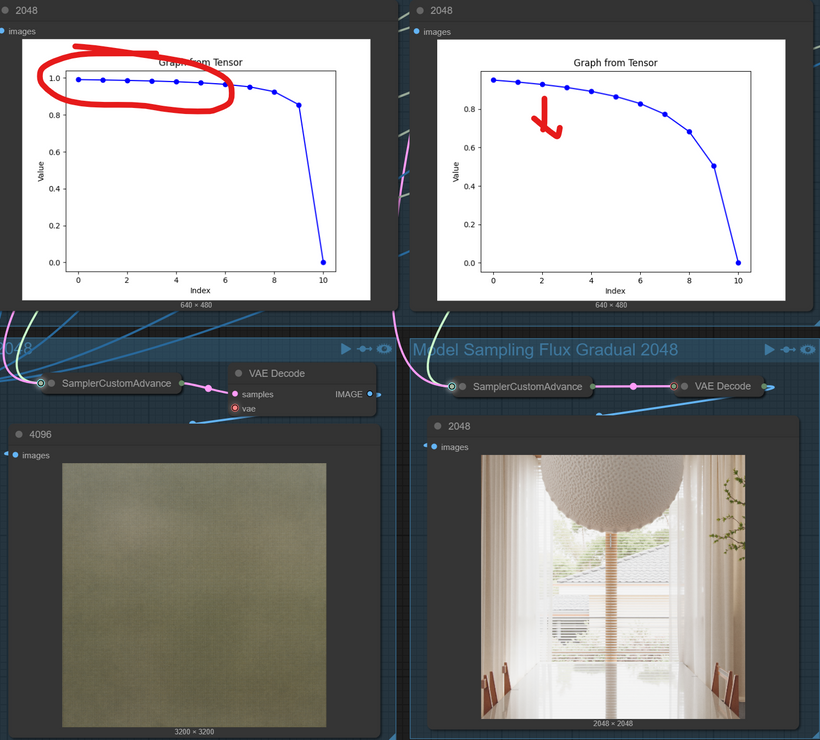Viewport: 820px width, 740px height.
Task: Run the left group with its play icon
Action: coord(346,349)
